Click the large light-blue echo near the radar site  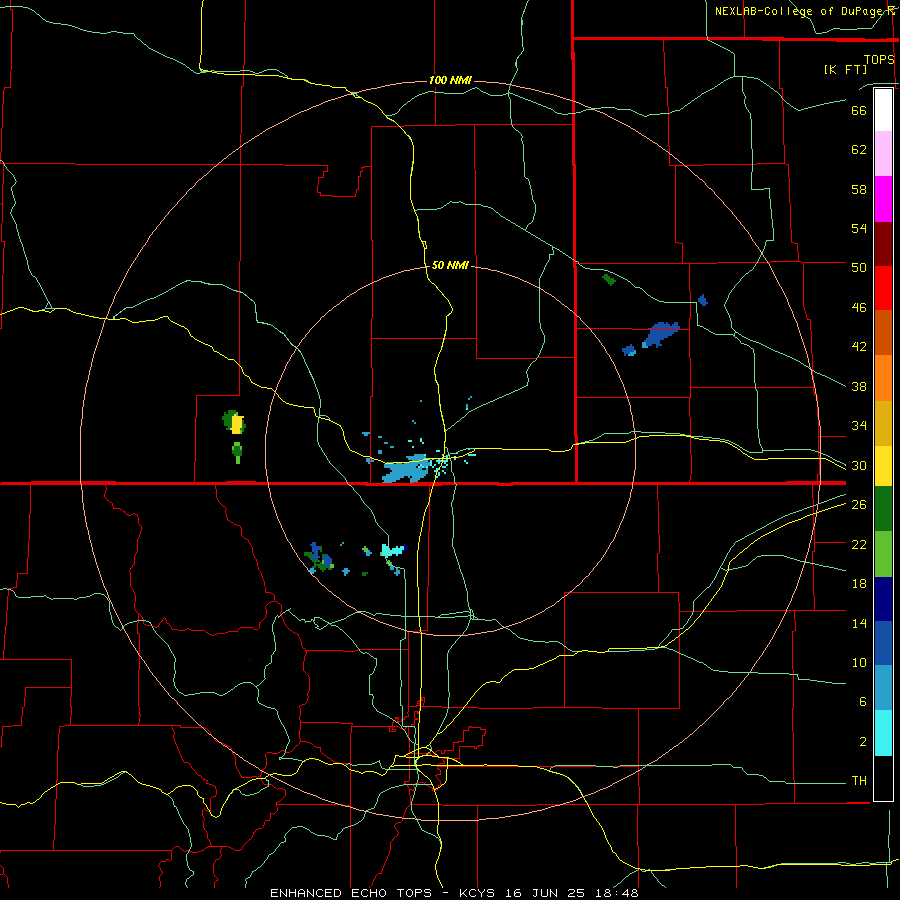[x=407, y=470]
